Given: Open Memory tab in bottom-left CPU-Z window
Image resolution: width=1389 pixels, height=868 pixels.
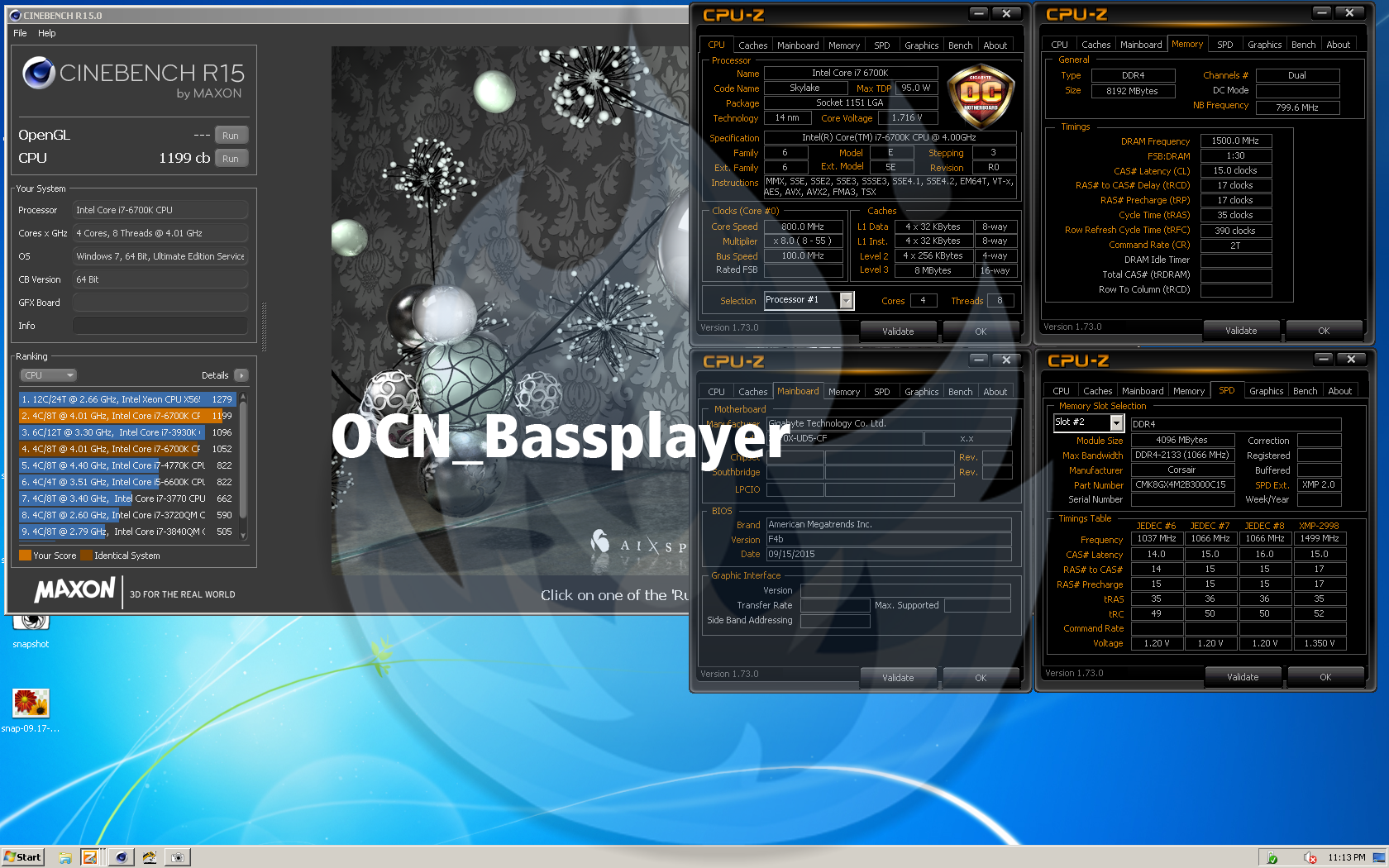Looking at the screenshot, I should [x=843, y=392].
